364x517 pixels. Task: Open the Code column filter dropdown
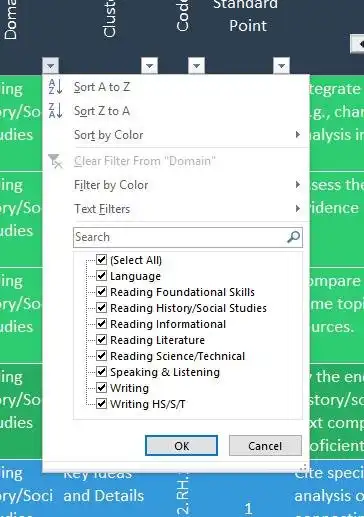tap(196, 66)
